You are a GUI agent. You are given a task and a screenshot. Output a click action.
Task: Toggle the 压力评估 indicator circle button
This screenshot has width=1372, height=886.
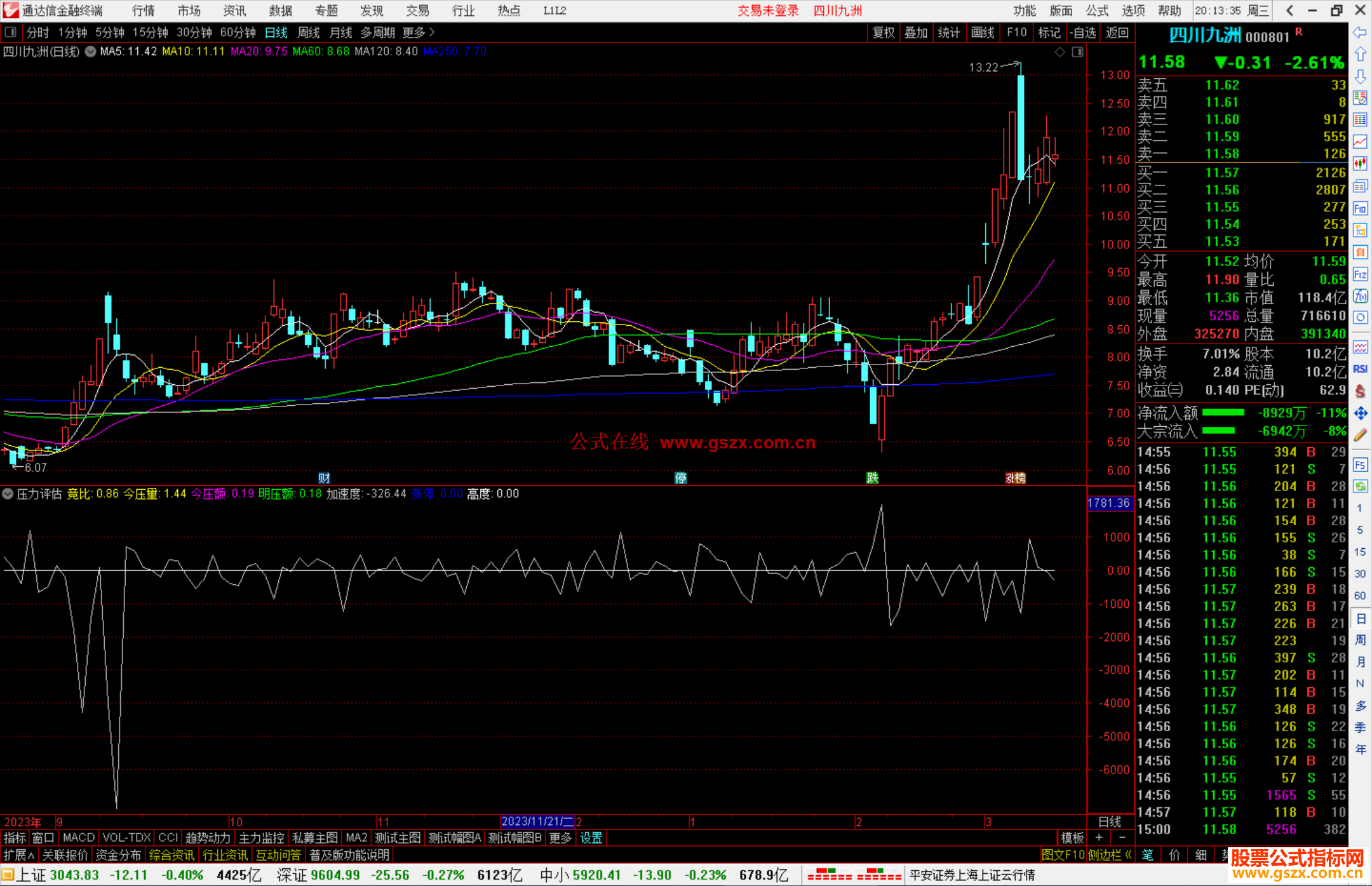click(8, 493)
